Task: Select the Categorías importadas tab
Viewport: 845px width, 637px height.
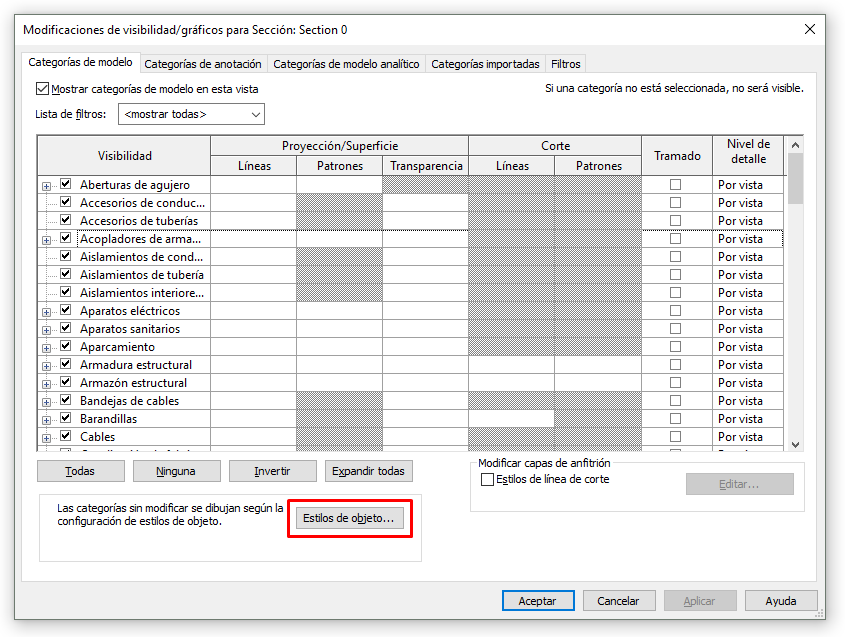Action: (x=485, y=64)
